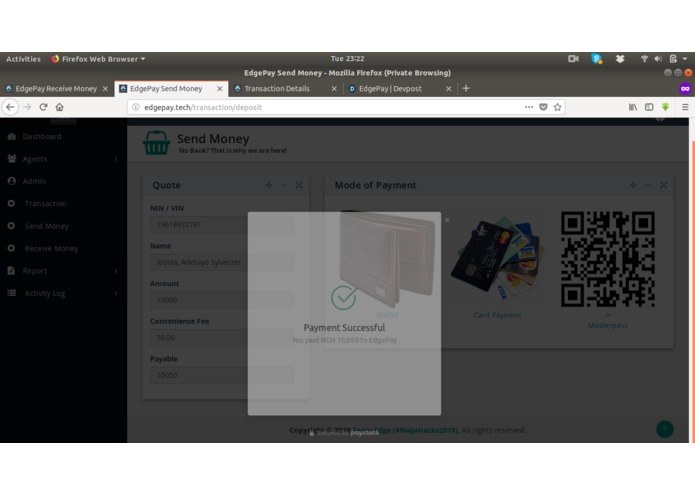Click the Name input field
Screen dimensions: 695x494
pos(222,262)
